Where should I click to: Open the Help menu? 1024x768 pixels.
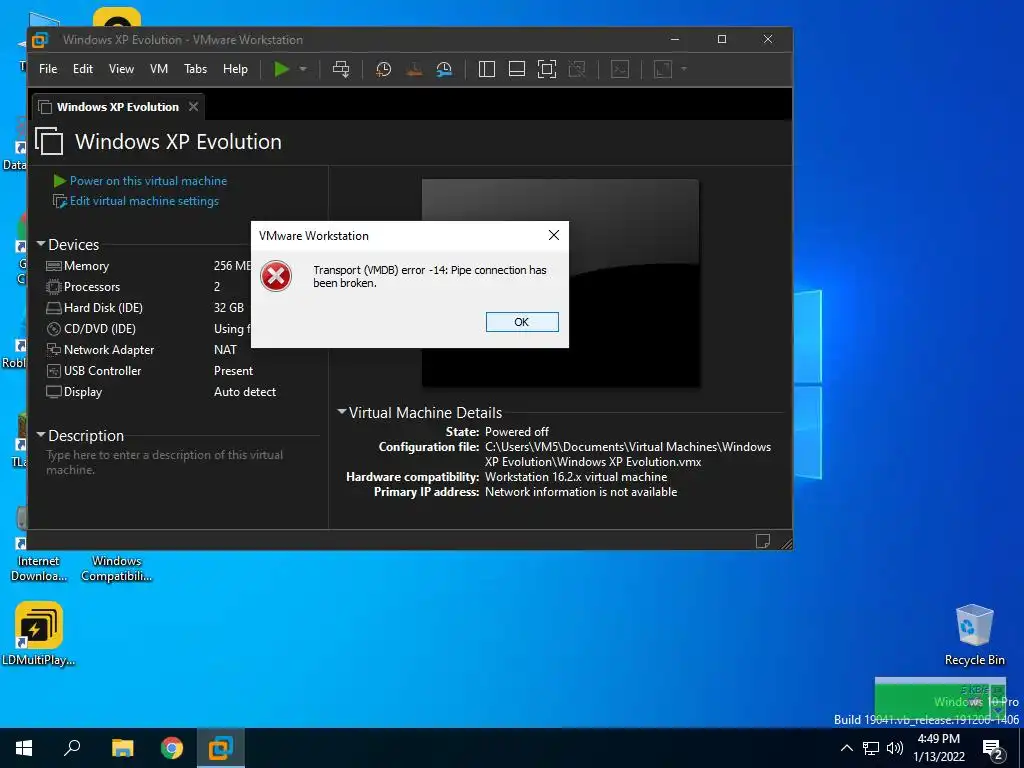235,69
